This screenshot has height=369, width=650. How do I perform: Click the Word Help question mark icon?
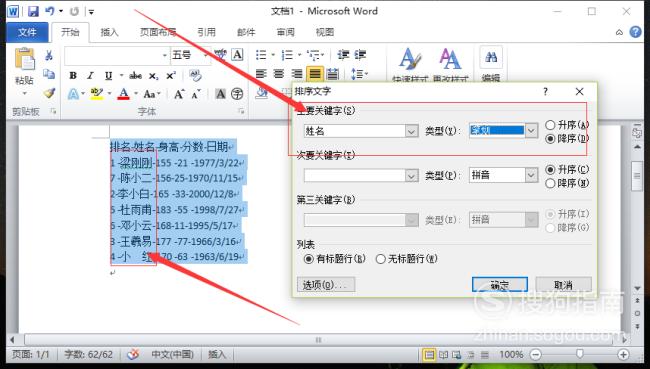pos(635,32)
